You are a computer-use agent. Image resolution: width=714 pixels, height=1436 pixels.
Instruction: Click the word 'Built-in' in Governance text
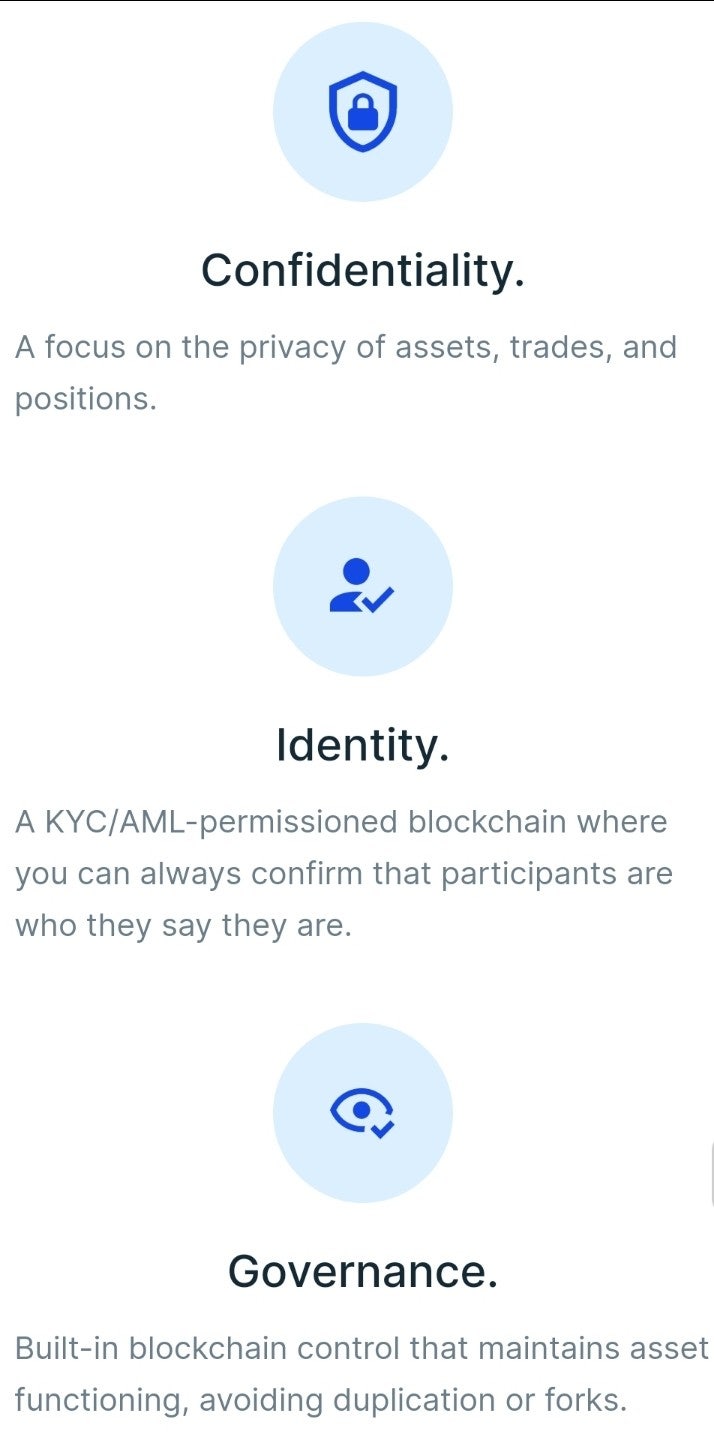click(67, 1348)
